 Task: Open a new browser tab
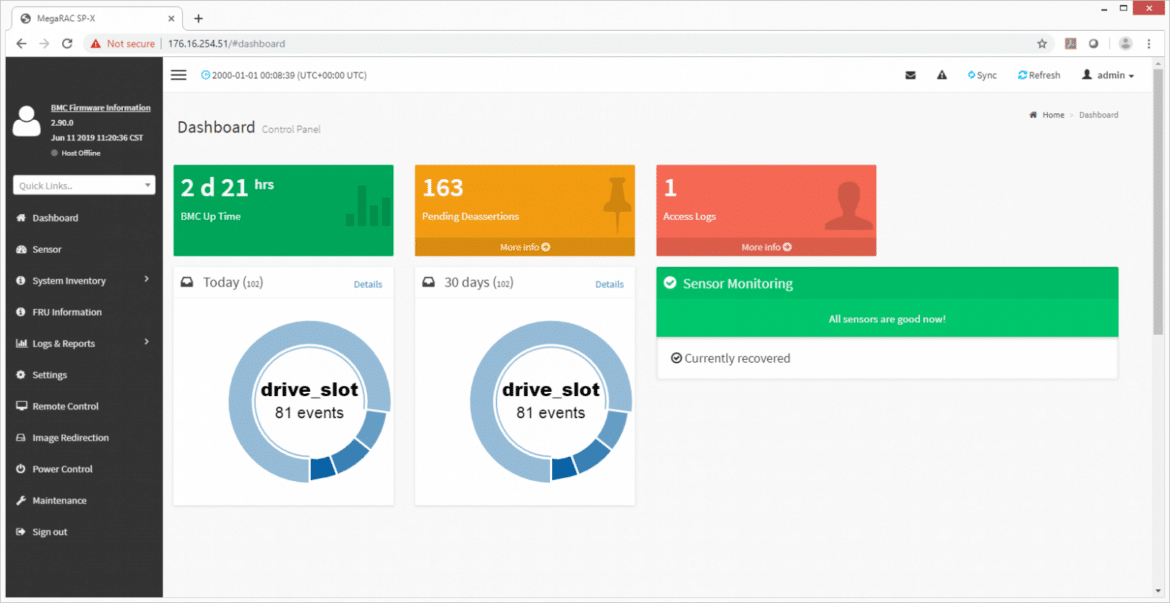click(198, 18)
